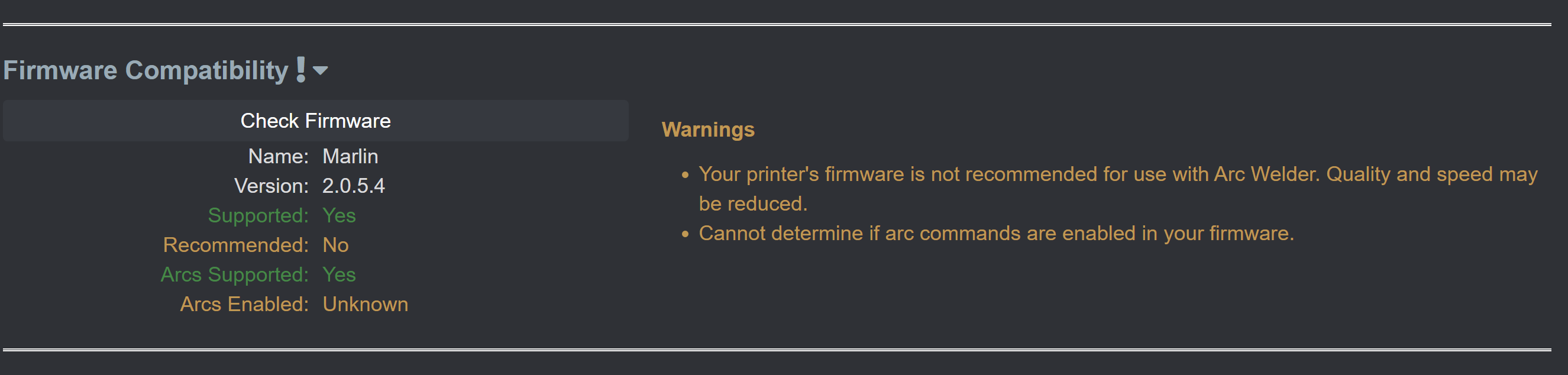Image resolution: width=1568 pixels, height=375 pixels.
Task: Select the green Yes next to Supported
Action: click(x=338, y=215)
